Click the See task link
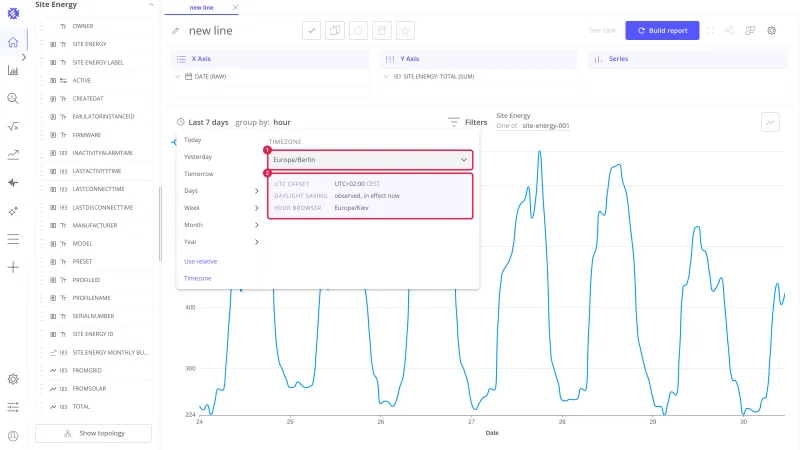Screen dimensions: 800x450 pos(603,31)
